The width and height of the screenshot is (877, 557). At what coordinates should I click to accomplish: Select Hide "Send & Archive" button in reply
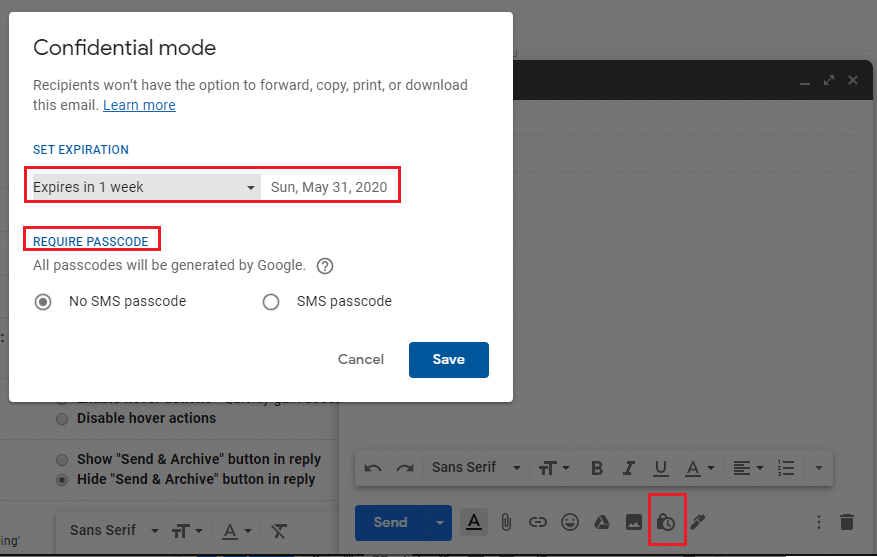pyautogui.click(x=62, y=480)
